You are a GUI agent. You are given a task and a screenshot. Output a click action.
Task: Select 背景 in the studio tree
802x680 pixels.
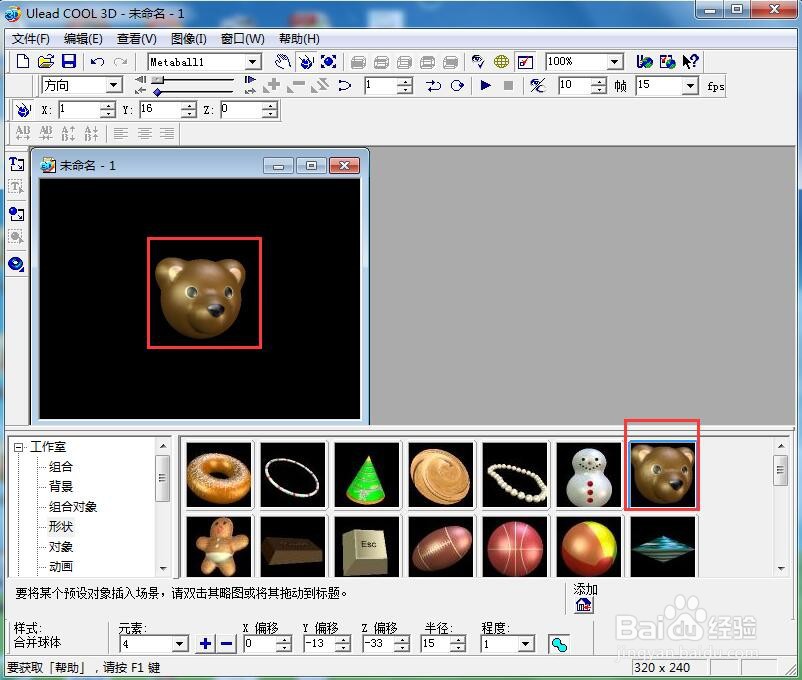coord(60,487)
